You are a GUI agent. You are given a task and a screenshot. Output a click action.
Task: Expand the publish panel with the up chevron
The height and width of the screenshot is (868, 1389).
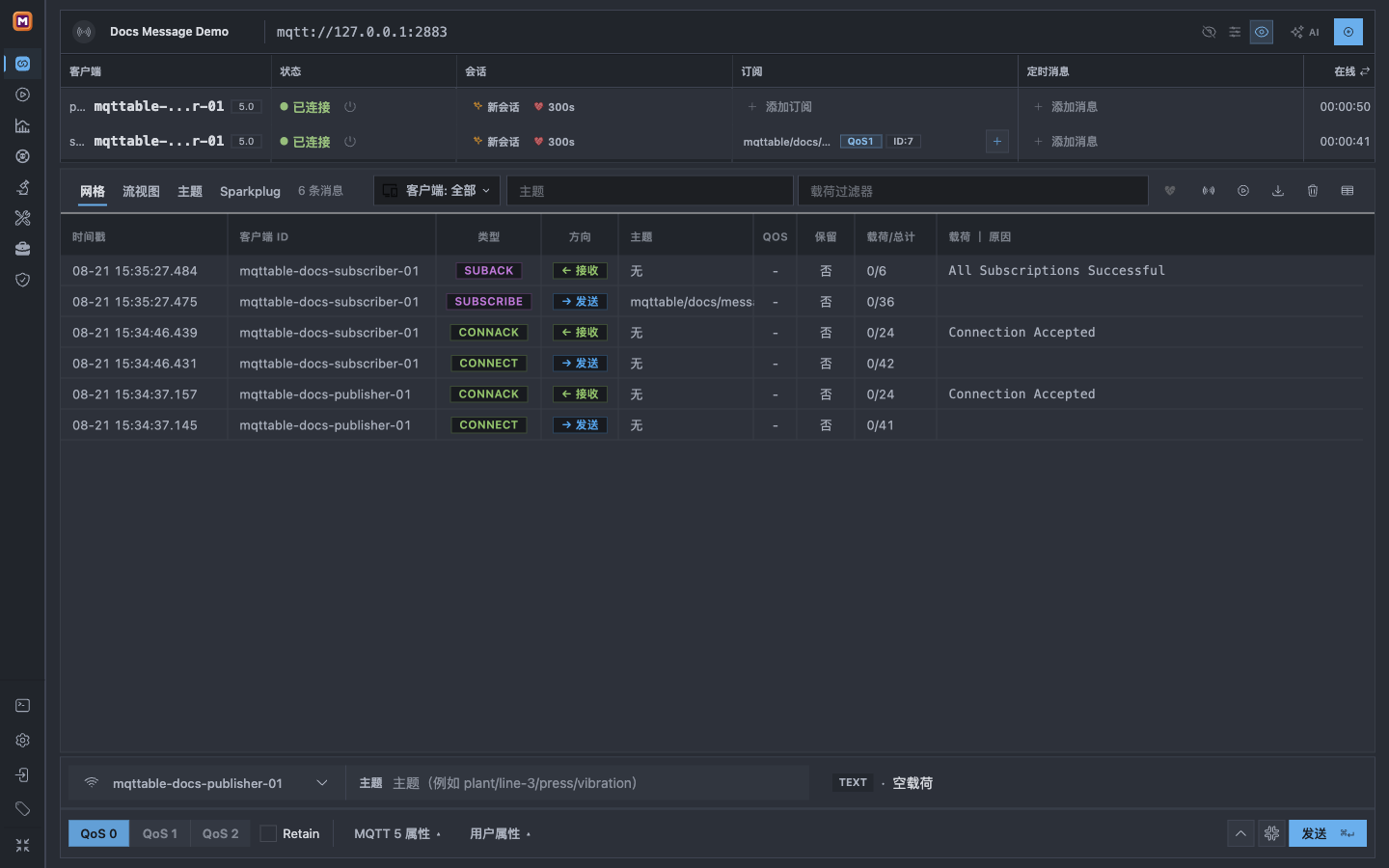[x=1241, y=833]
